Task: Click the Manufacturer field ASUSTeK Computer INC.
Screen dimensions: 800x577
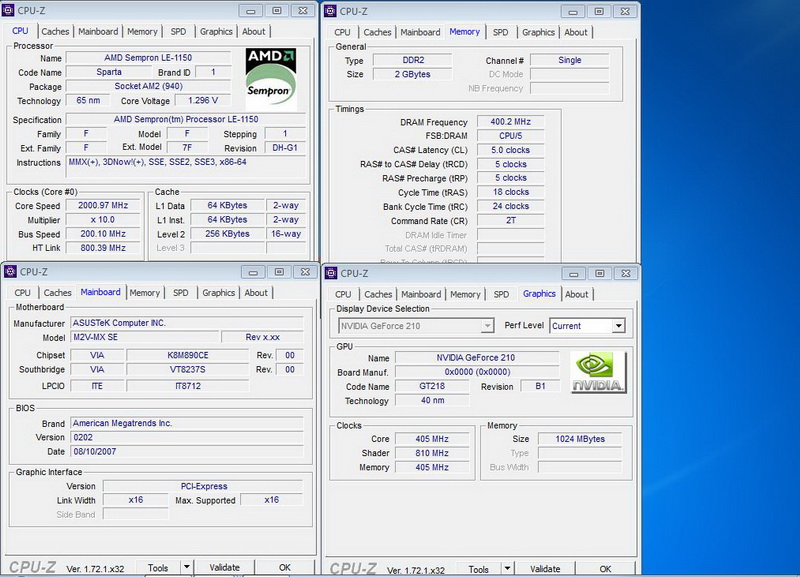Action: (187, 323)
